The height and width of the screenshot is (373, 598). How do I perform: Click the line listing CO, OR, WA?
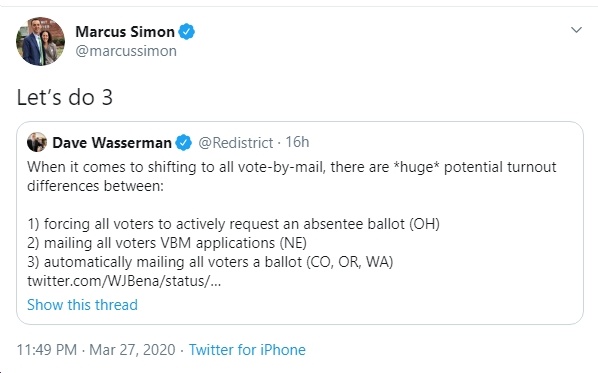pyautogui.click(x=210, y=262)
